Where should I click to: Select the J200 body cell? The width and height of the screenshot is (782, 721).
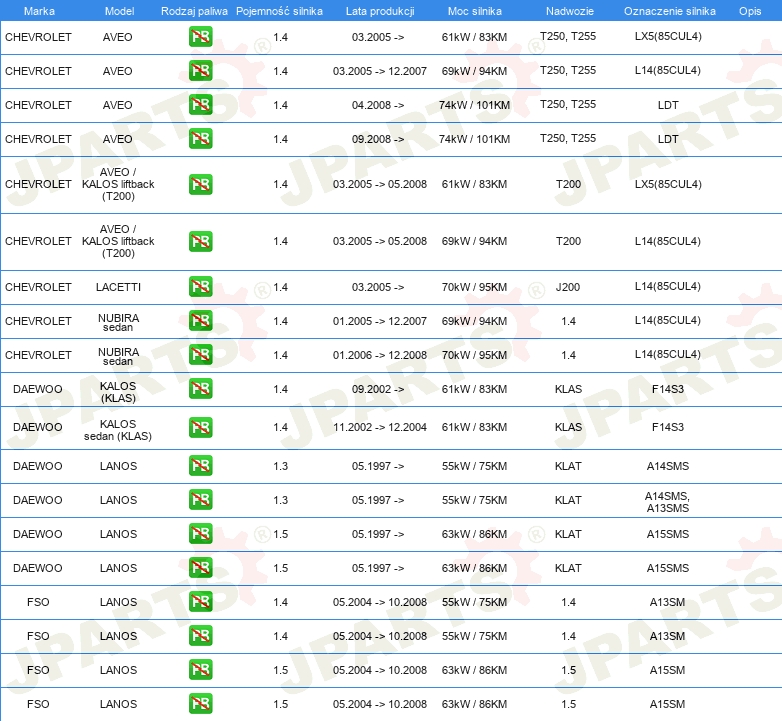[x=568, y=287]
